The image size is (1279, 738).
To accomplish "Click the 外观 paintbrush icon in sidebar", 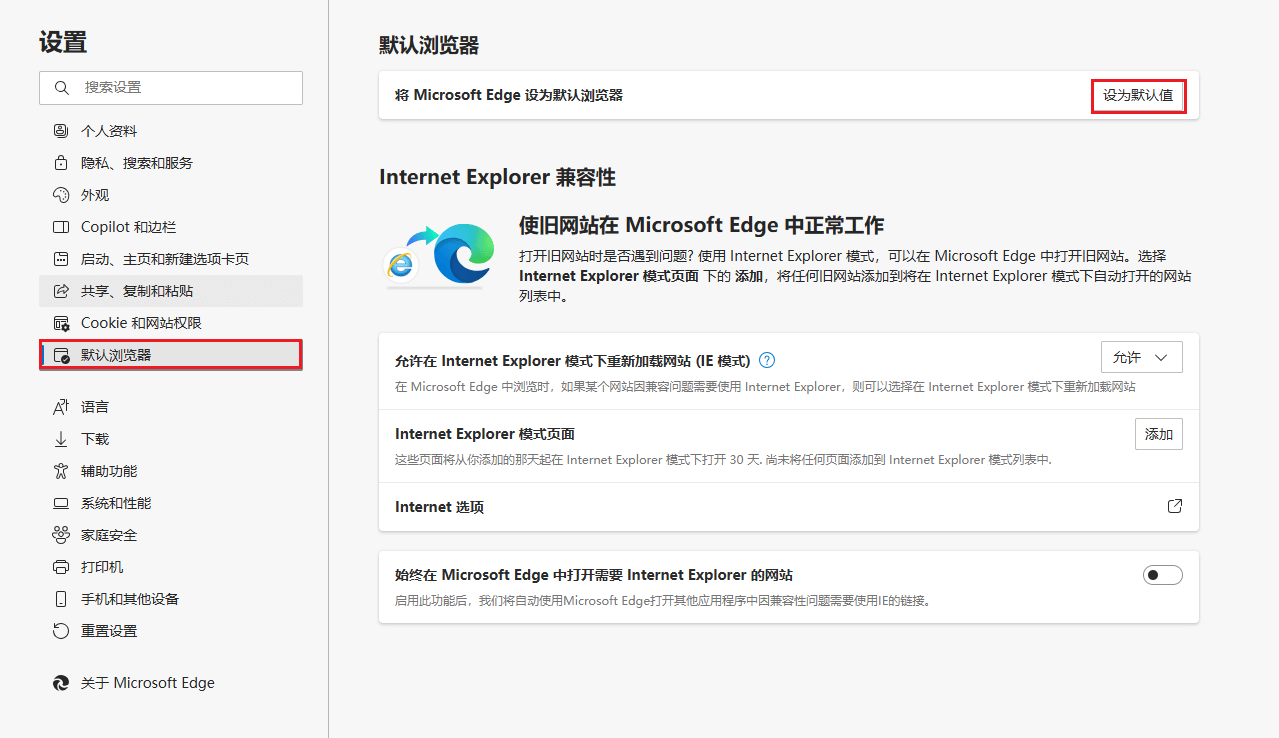I will click(60, 194).
